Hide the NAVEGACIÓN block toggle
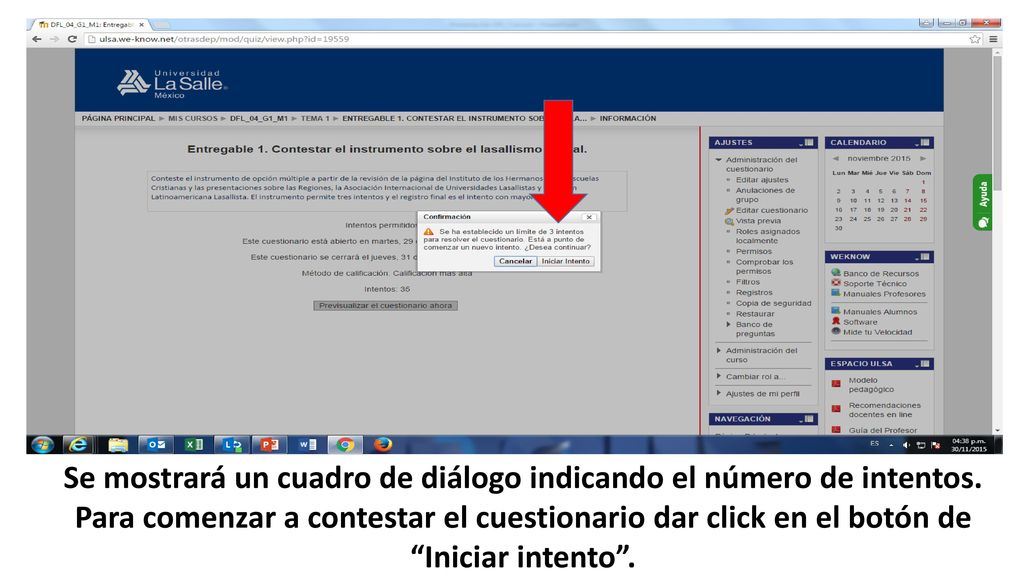Viewport: 1024px width, 576px height. coord(801,420)
